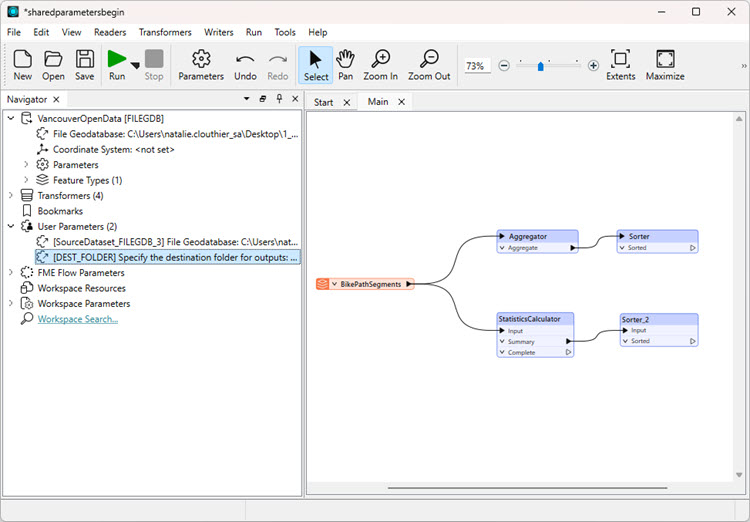Select DEST_FOLDER user parameter

(168, 257)
